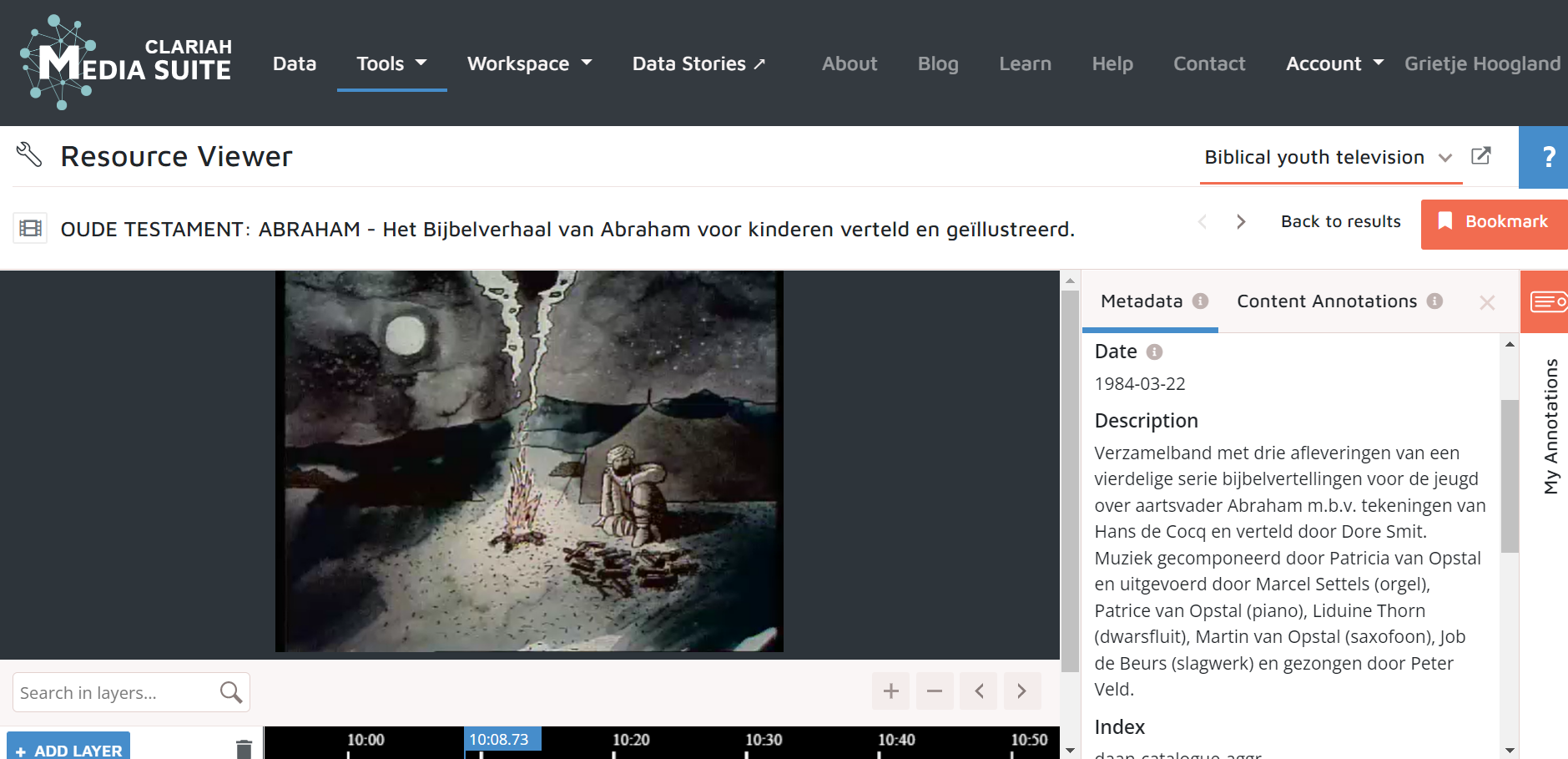Zoom out timeline with minus button
1568x759 pixels.
pos(935,691)
